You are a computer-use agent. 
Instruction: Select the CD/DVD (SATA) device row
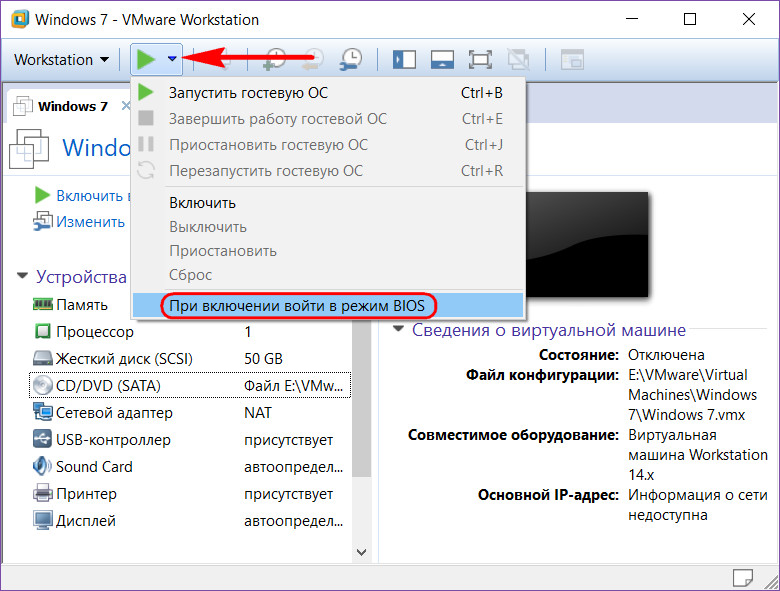[x=189, y=386]
